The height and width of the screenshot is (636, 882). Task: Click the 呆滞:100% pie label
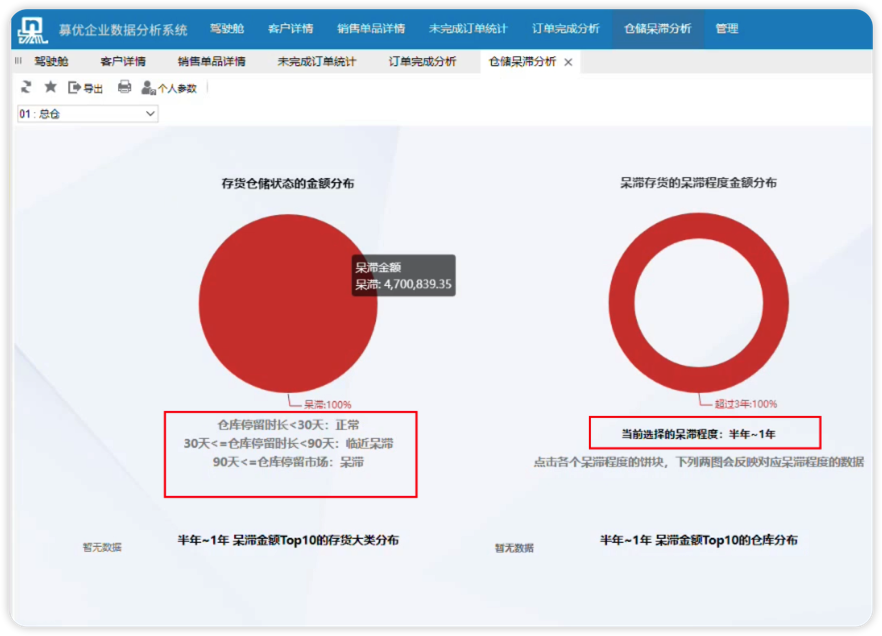327,404
